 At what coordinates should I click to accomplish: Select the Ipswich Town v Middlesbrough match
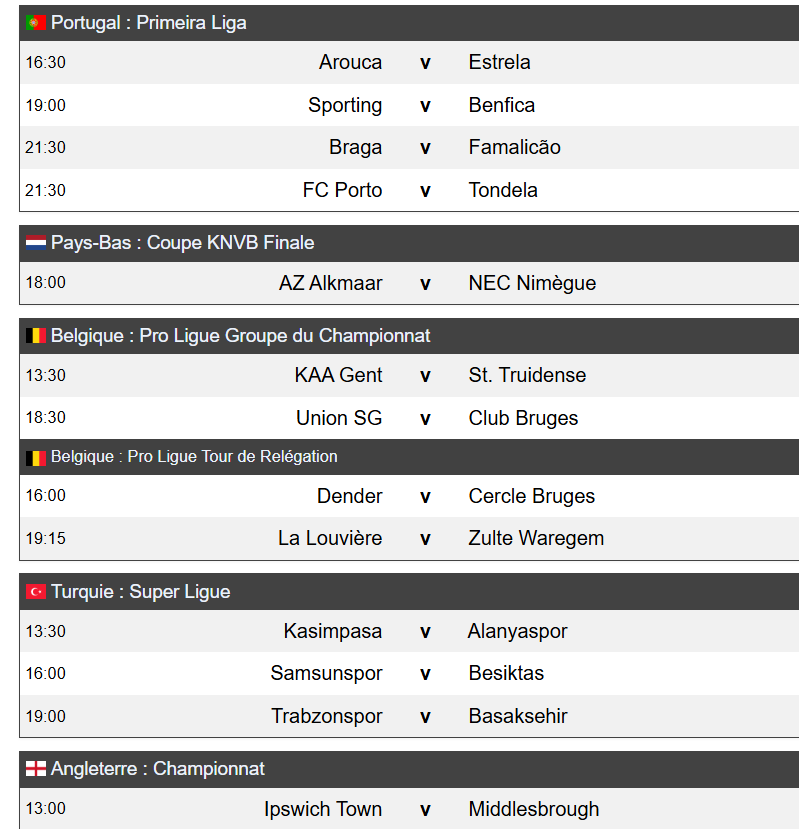[425, 809]
